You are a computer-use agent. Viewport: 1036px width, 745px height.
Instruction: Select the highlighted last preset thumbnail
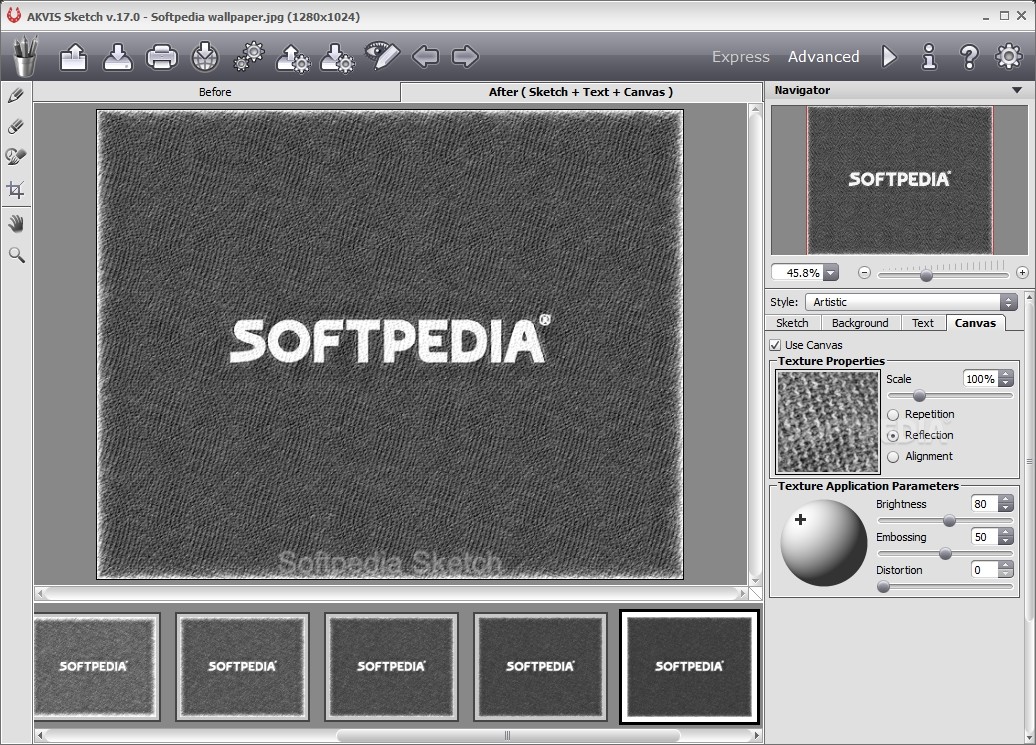(x=689, y=666)
